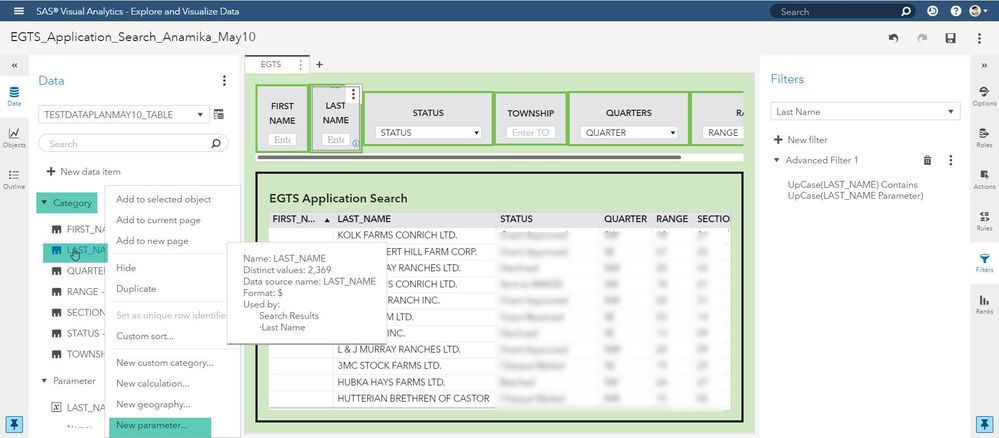Choose Duplicate in the context menu

click(x=136, y=289)
